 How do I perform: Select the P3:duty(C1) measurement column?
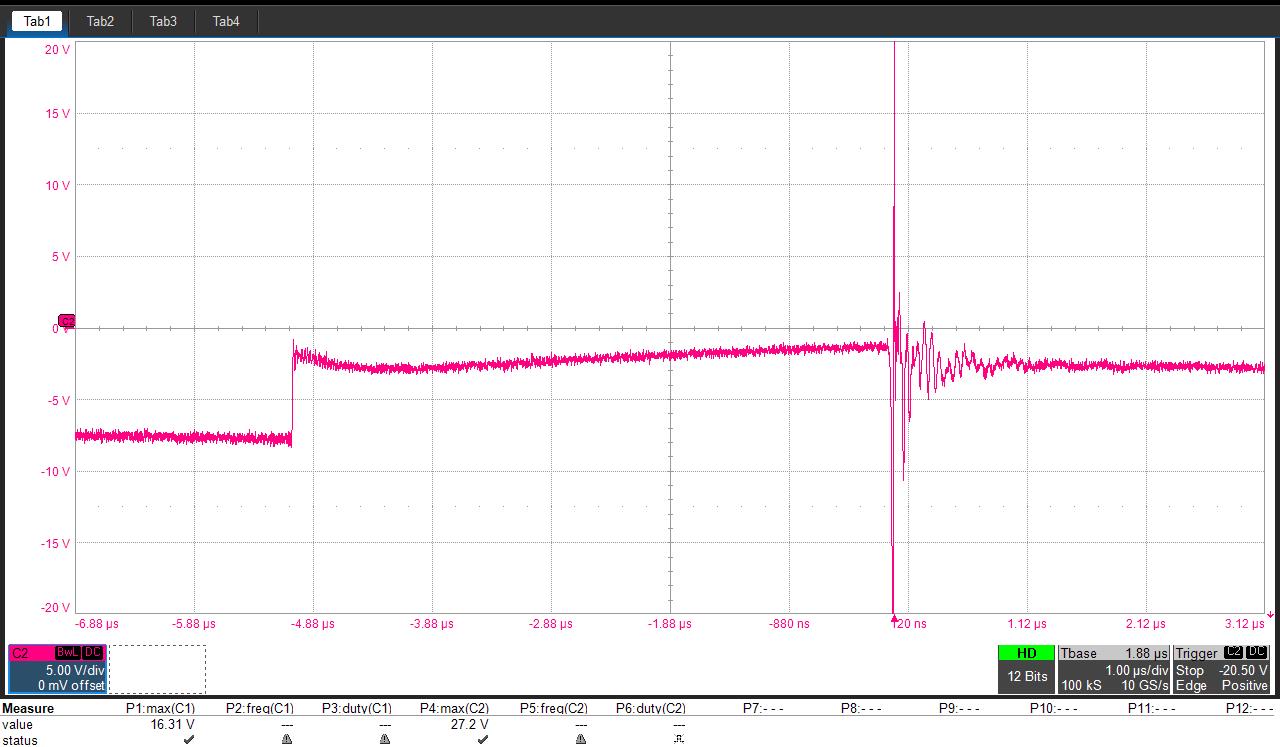point(357,708)
